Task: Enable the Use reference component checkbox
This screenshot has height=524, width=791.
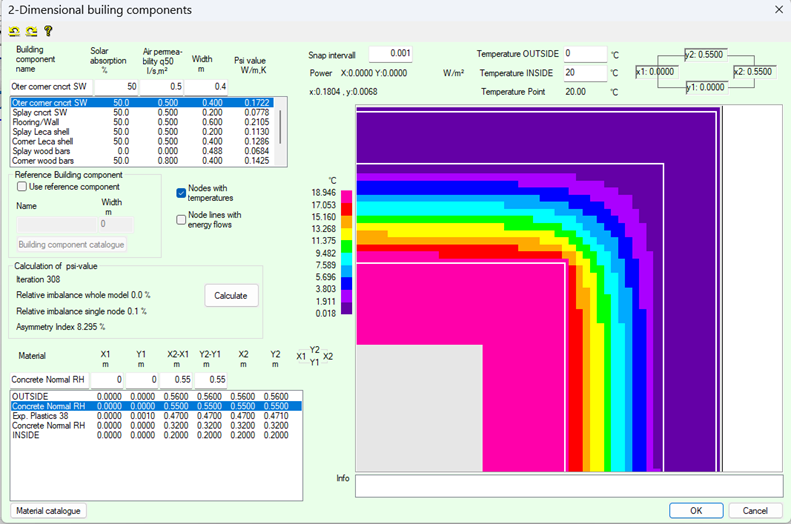Action: [22, 187]
